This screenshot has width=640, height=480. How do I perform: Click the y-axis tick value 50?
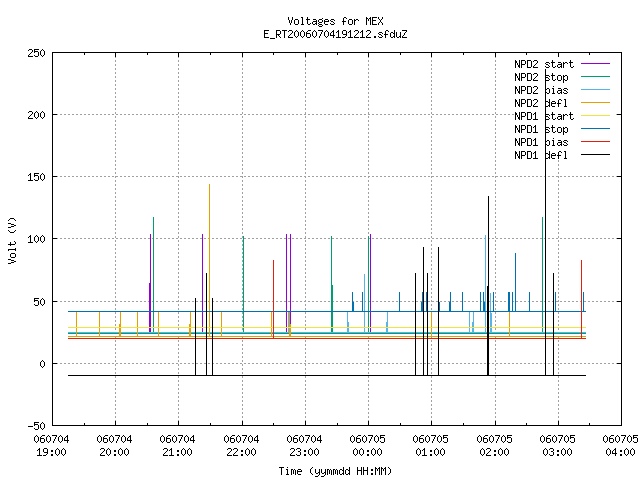coord(39,302)
